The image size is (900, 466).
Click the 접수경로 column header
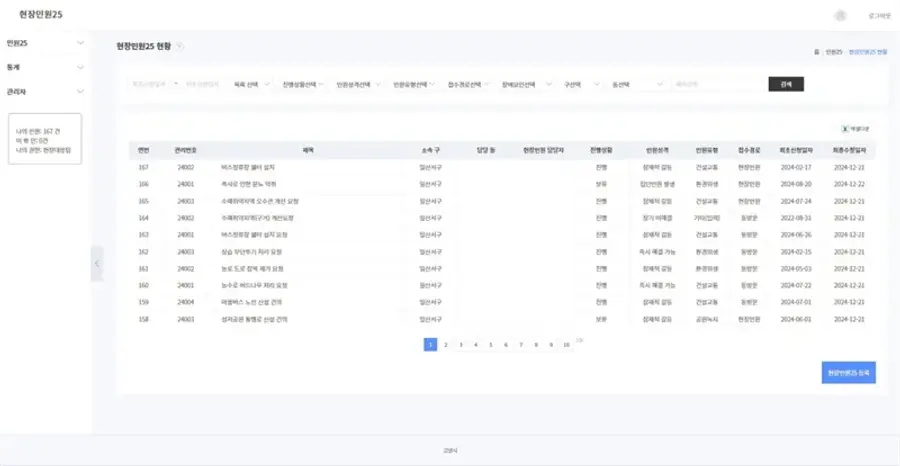point(750,150)
